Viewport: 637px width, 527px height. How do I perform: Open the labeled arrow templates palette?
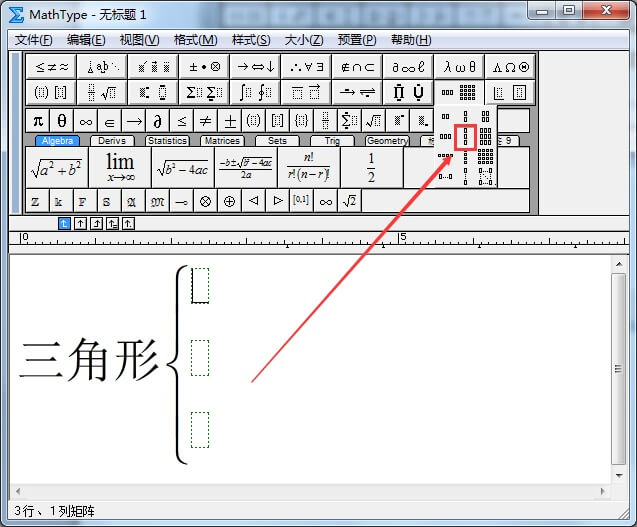pyautogui.click(x=357, y=93)
